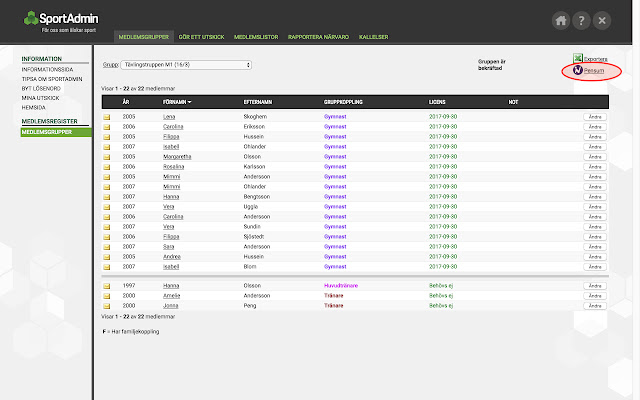The height and width of the screenshot is (400, 640).
Task: Click Ändra button for Vera Uggla
Action: tap(595, 207)
